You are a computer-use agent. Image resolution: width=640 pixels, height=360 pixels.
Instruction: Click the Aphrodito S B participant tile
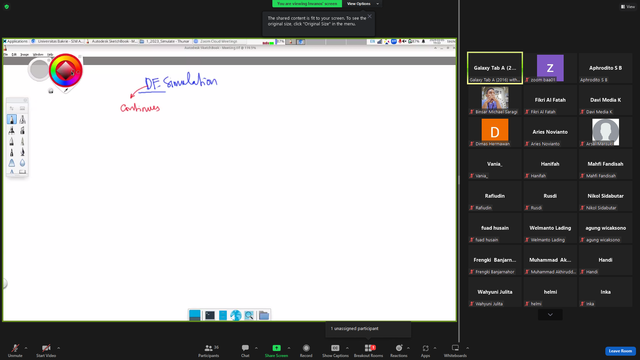(605, 68)
